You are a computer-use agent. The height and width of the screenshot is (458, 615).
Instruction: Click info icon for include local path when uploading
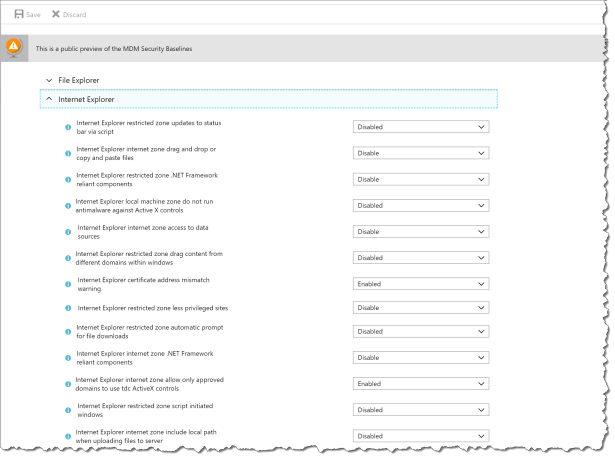68,436
